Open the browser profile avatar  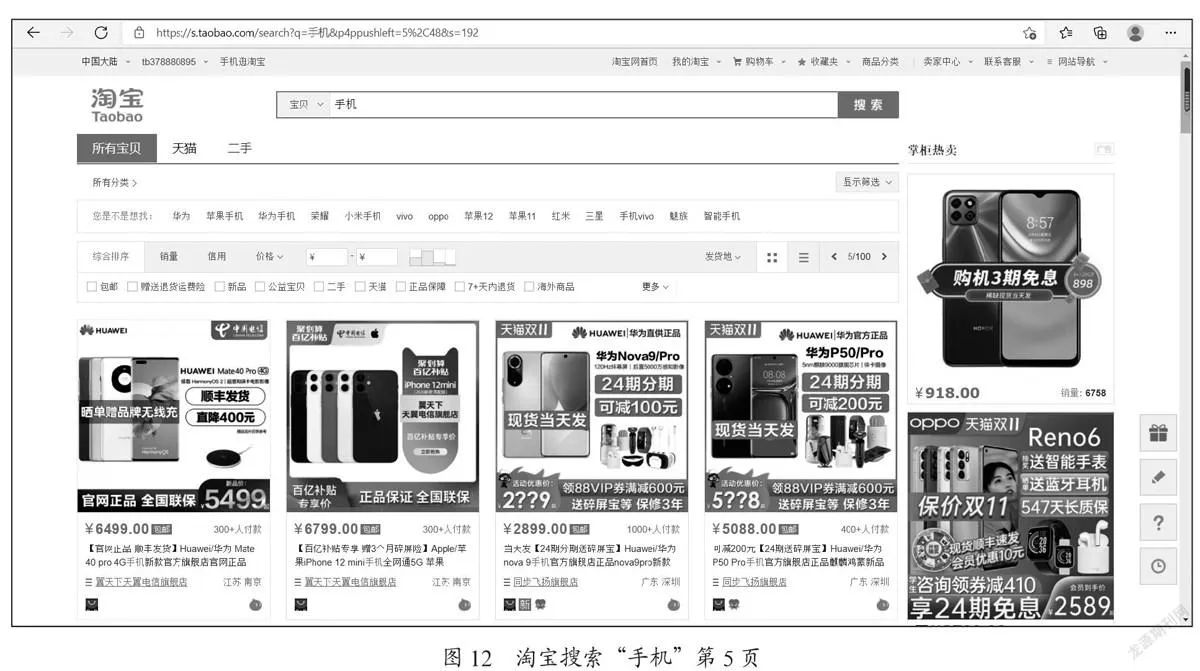(x=1135, y=32)
